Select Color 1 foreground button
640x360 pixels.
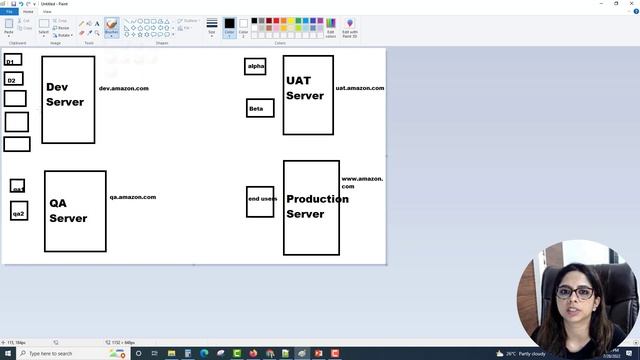point(229,28)
